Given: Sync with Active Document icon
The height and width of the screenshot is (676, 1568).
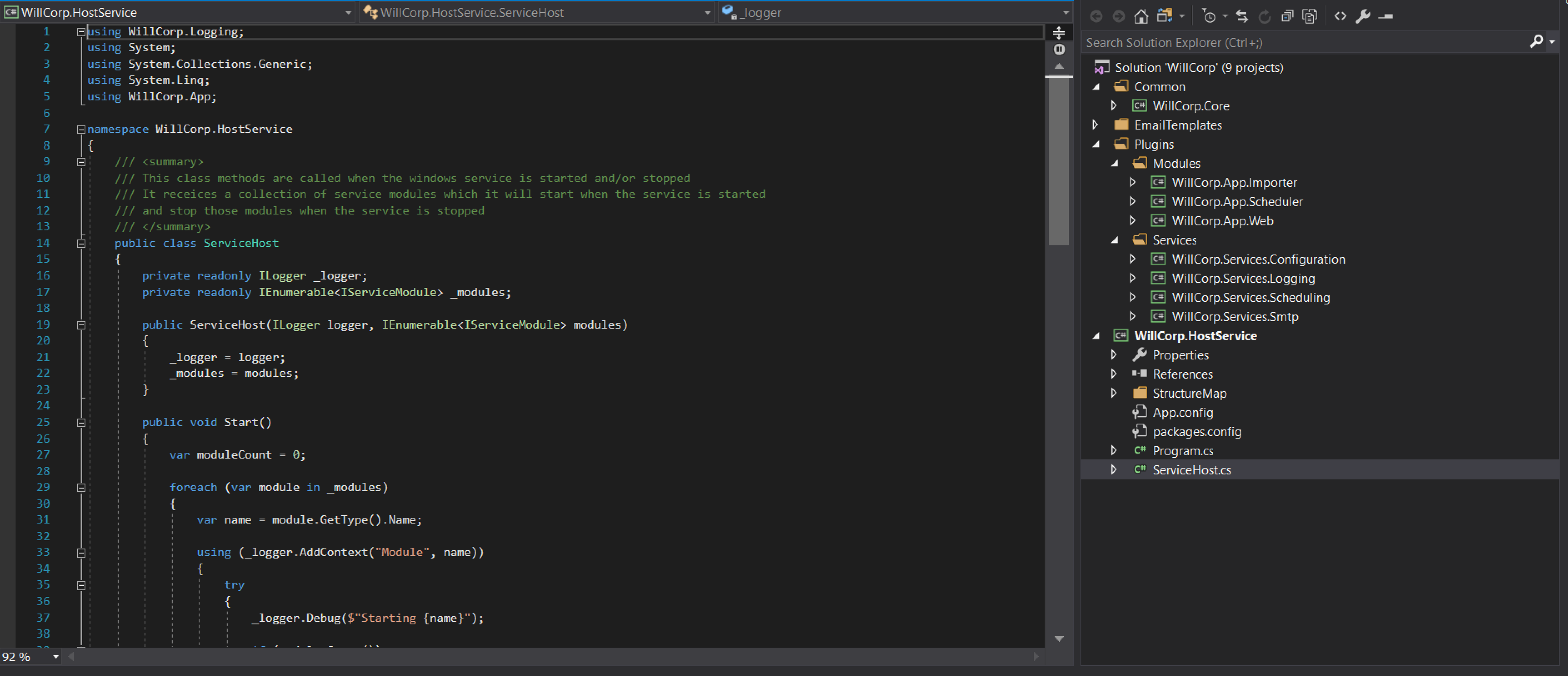Looking at the screenshot, I should 1242,16.
